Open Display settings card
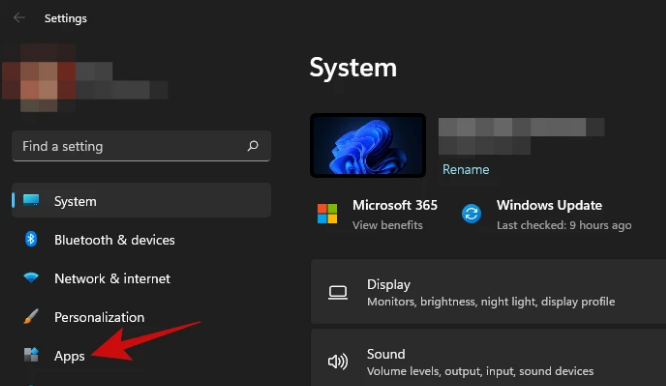 (488, 292)
